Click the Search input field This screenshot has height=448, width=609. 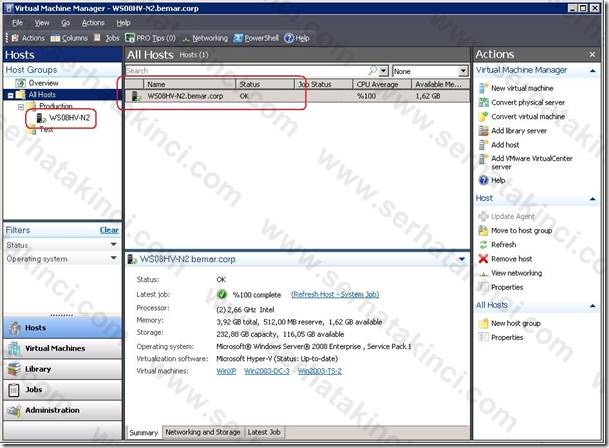[246, 71]
